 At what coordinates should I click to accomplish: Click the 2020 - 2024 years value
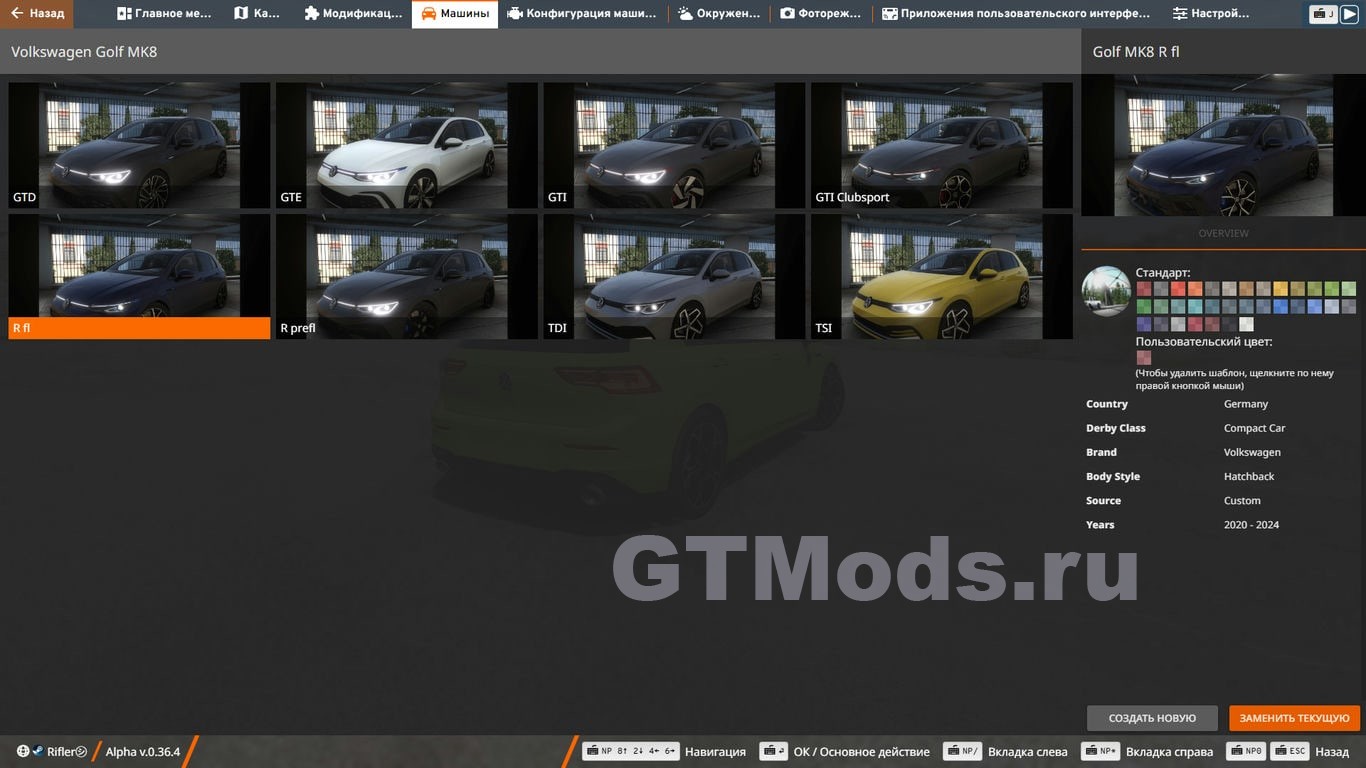1251,525
